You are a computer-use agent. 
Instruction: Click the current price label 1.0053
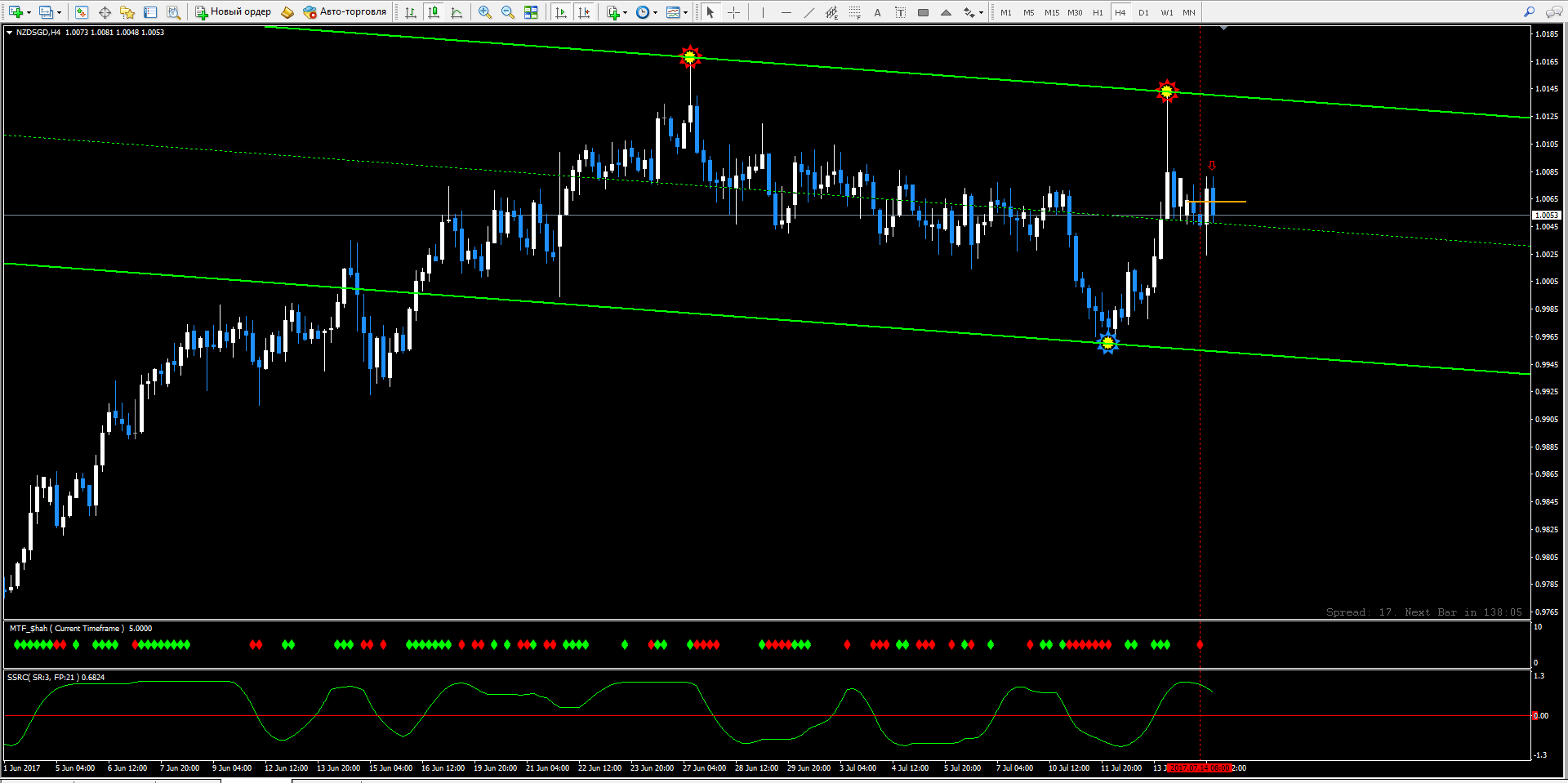[1547, 216]
